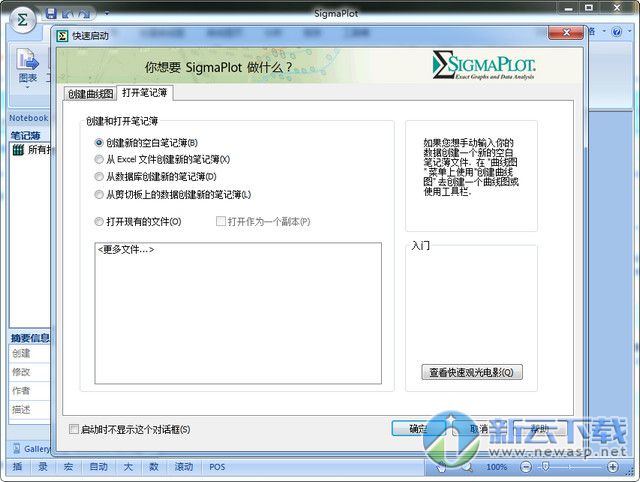Click status bar 插 indicator

18,466
